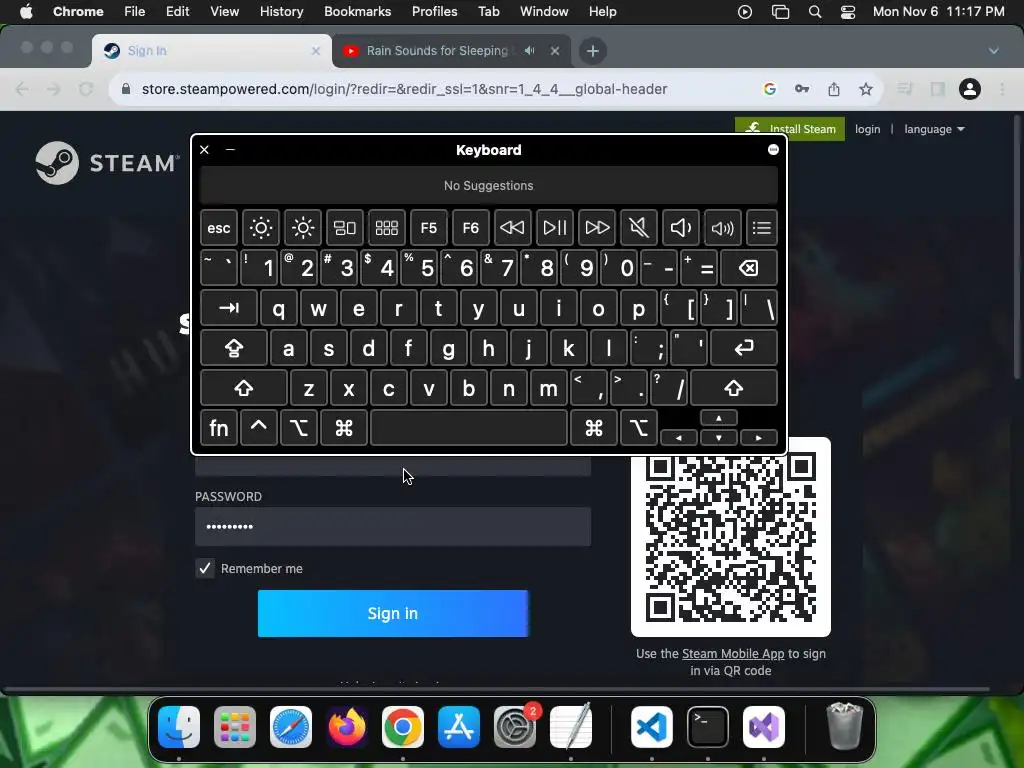Tap the esc key on virtual keyboard
The height and width of the screenshot is (768, 1024).
219,228
